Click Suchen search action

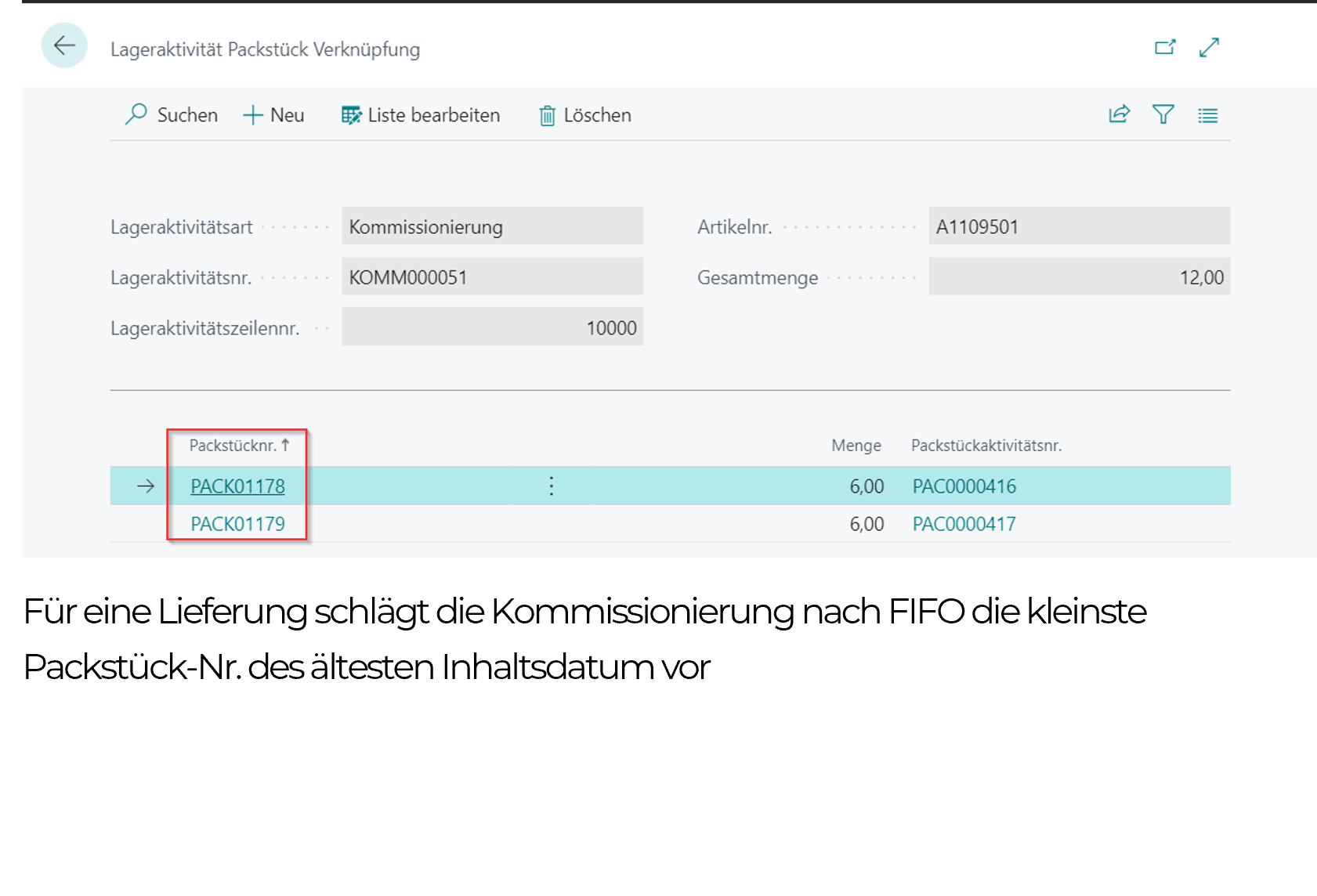172,115
